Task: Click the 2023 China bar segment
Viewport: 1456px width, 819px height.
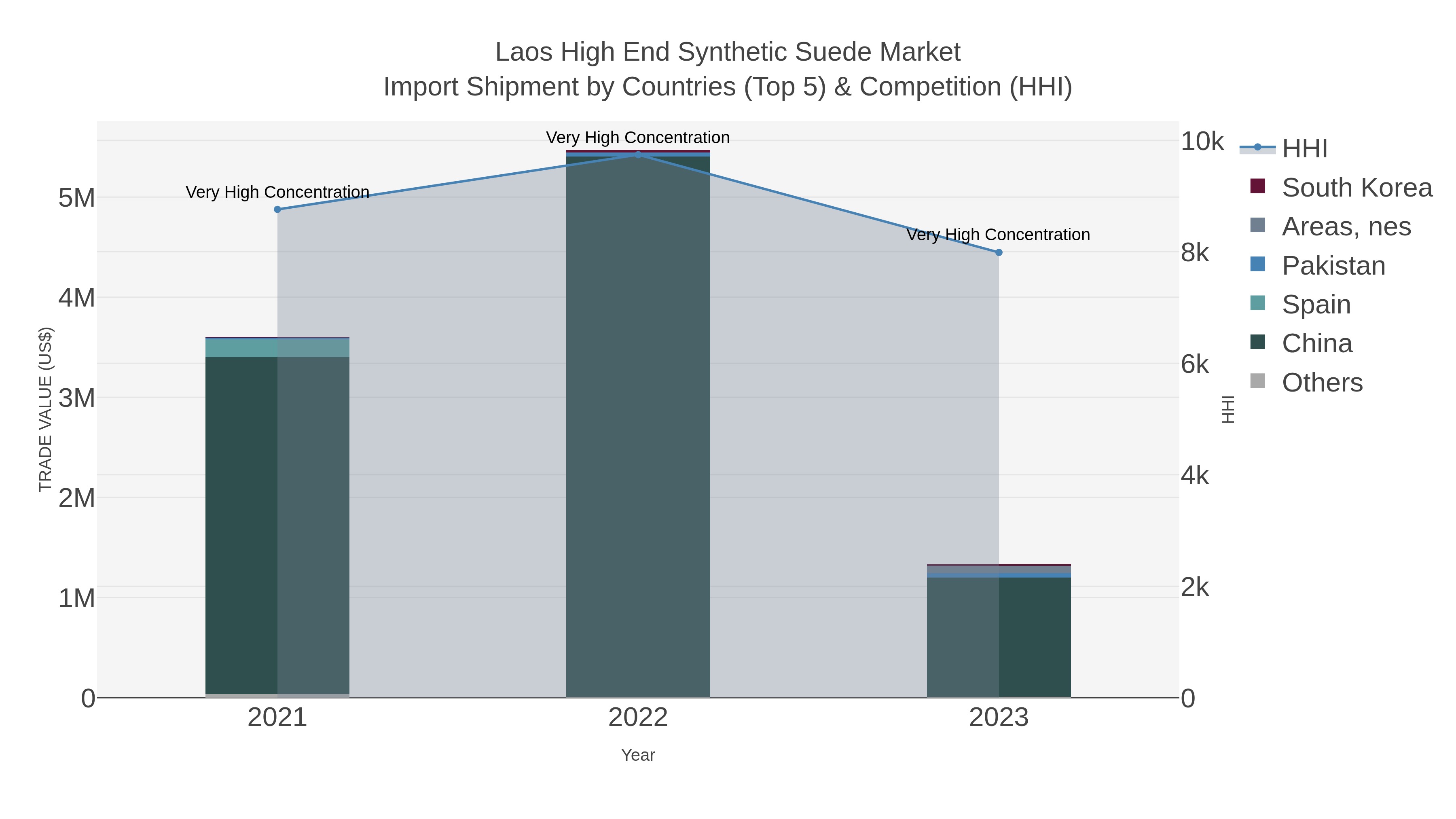Action: (x=999, y=637)
